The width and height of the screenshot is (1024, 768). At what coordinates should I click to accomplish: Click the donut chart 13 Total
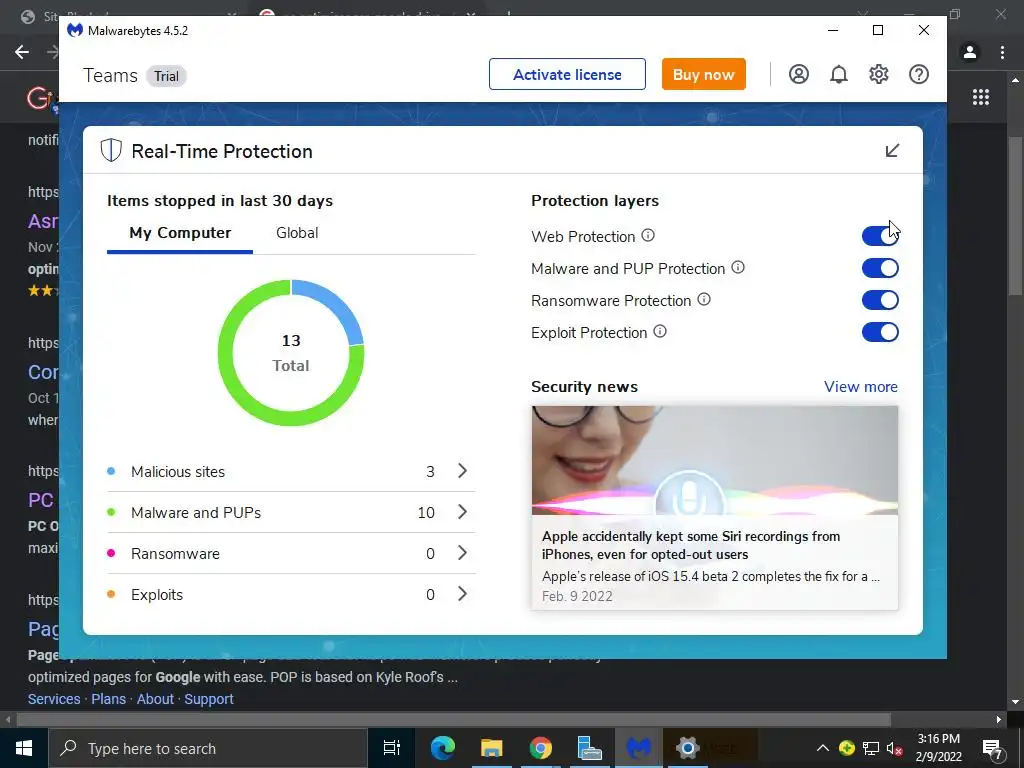[x=291, y=353]
